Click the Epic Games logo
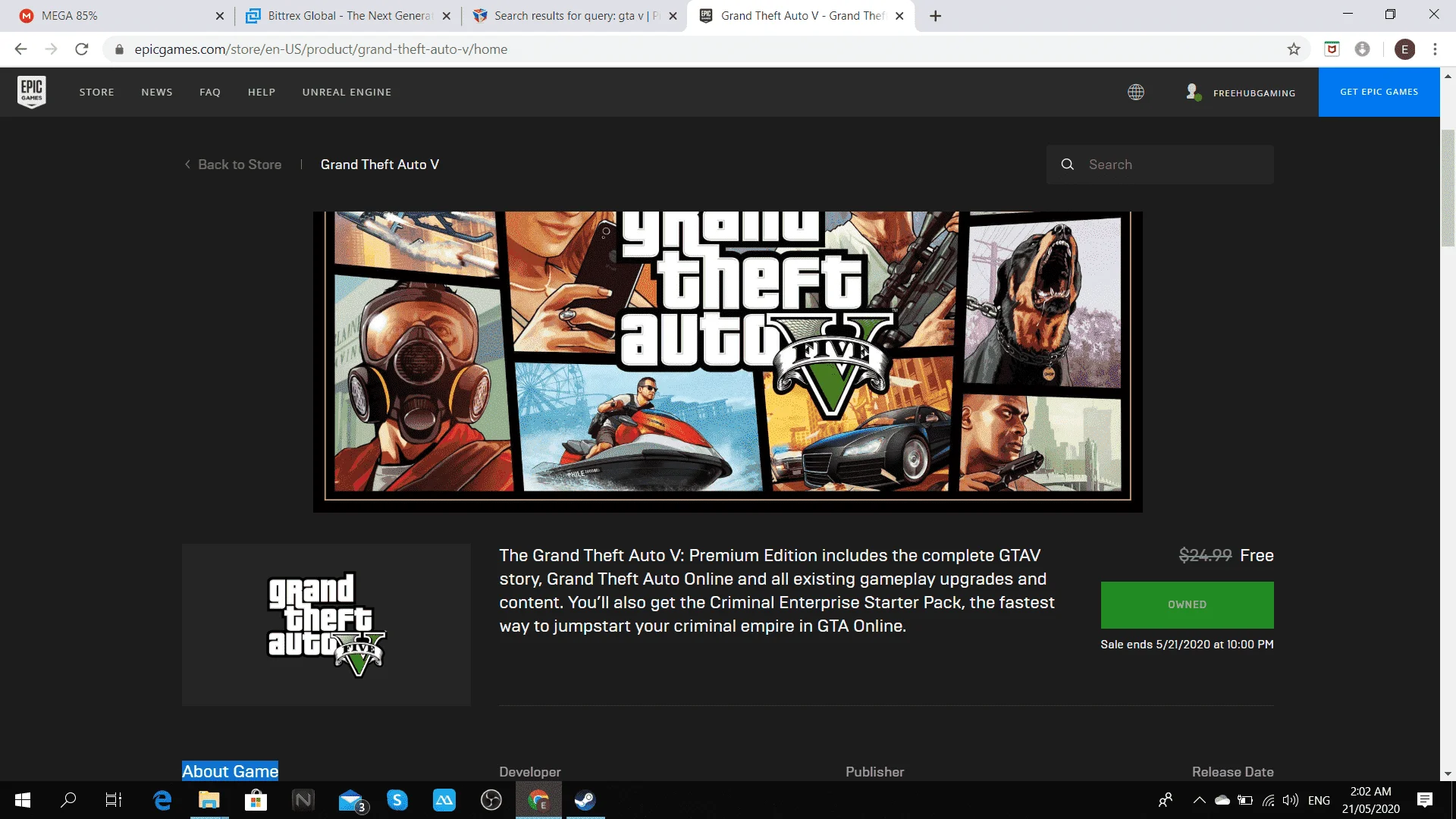This screenshot has height=819, width=1456. pyautogui.click(x=31, y=92)
